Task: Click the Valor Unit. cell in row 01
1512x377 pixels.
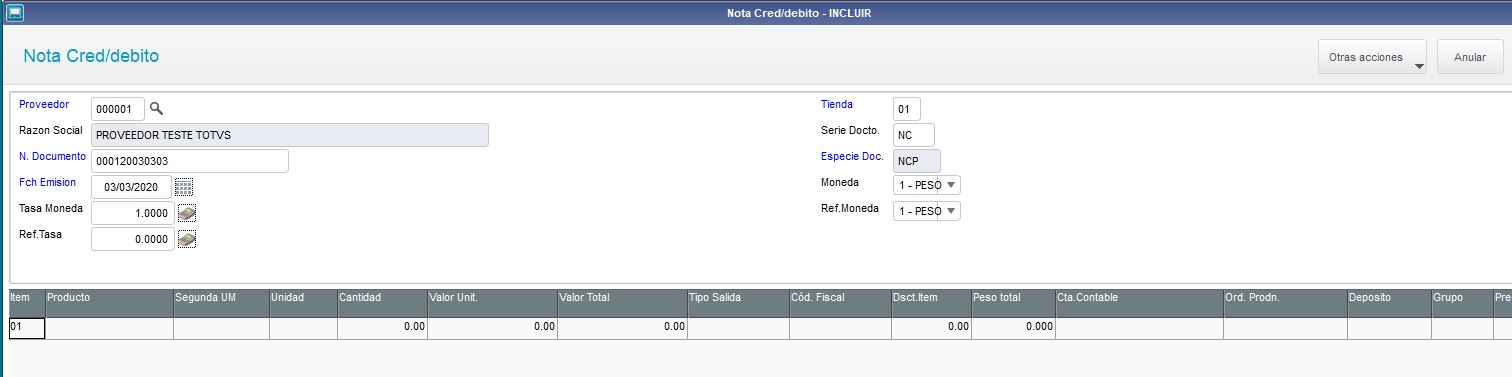Action: (492, 327)
